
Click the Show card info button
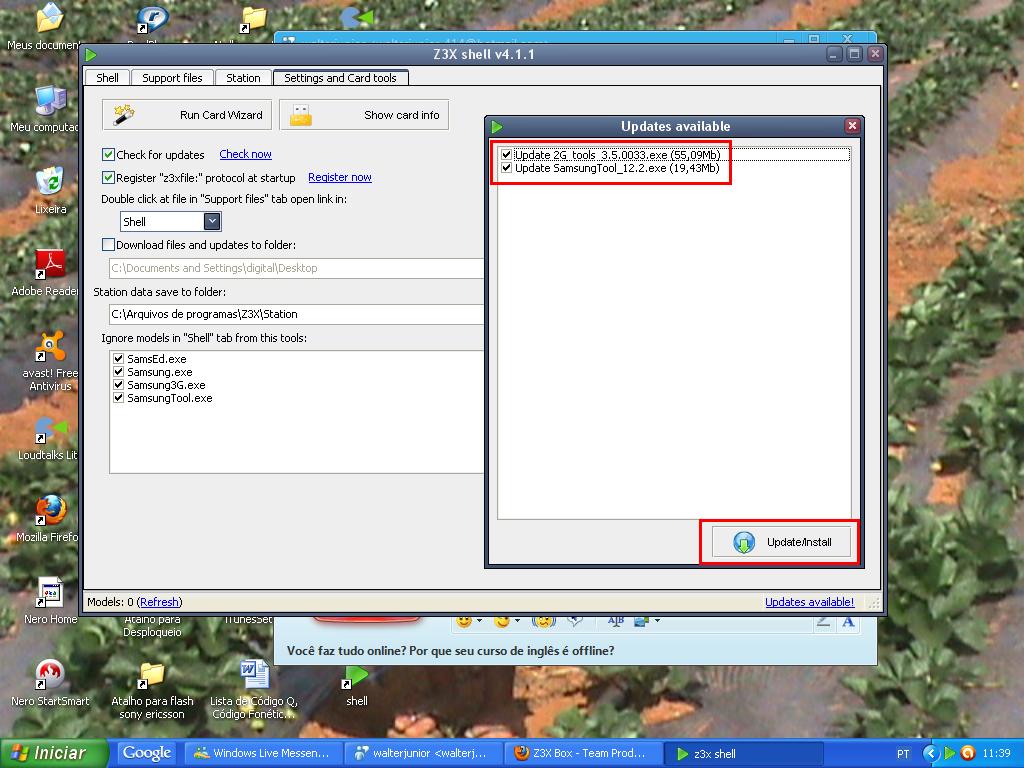tap(364, 115)
